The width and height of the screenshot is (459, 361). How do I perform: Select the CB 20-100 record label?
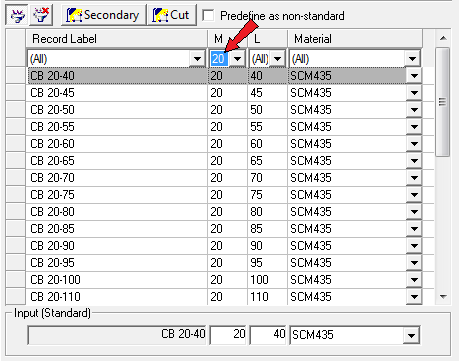[x=55, y=280]
